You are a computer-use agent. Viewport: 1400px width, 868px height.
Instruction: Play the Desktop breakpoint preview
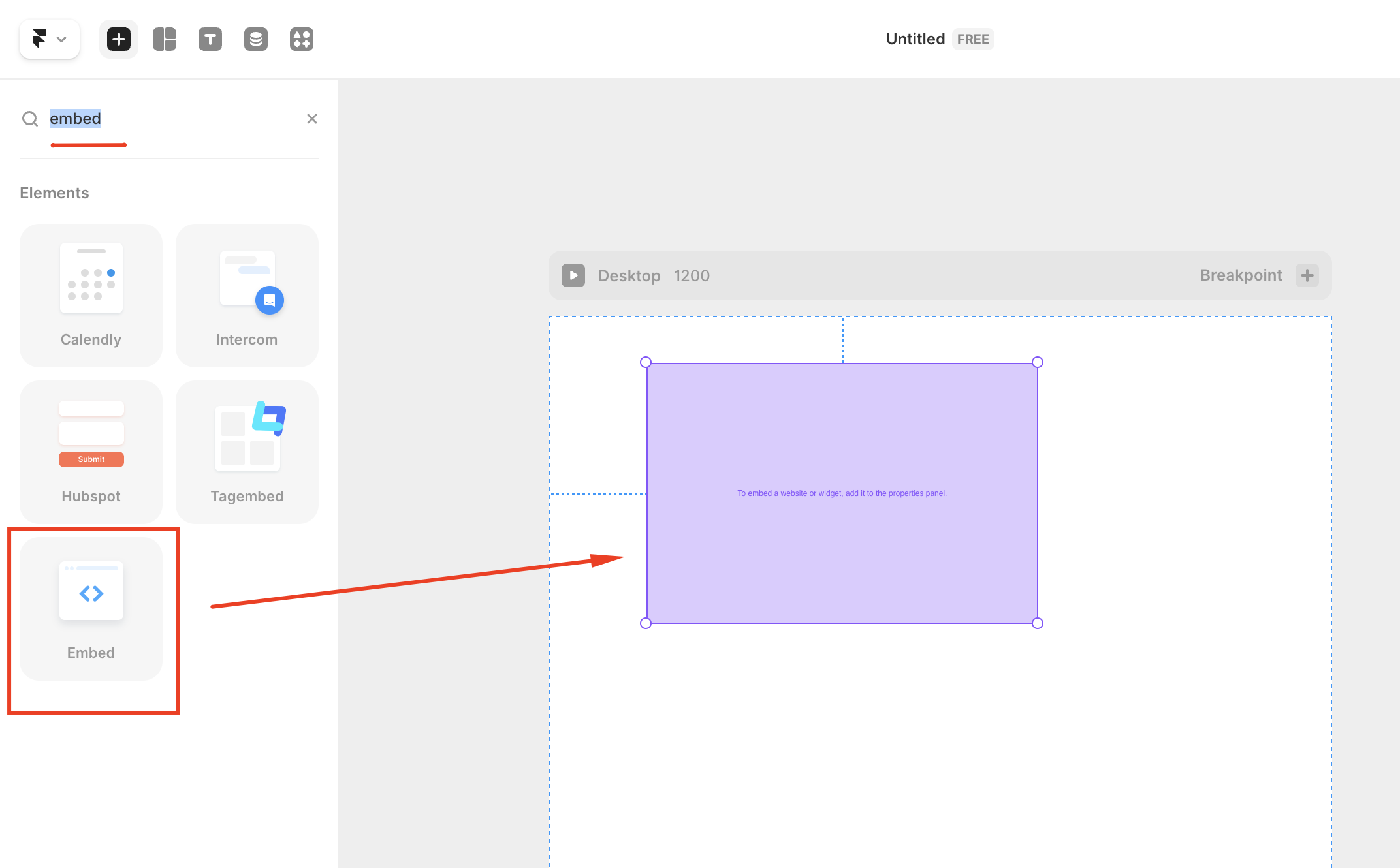(573, 275)
